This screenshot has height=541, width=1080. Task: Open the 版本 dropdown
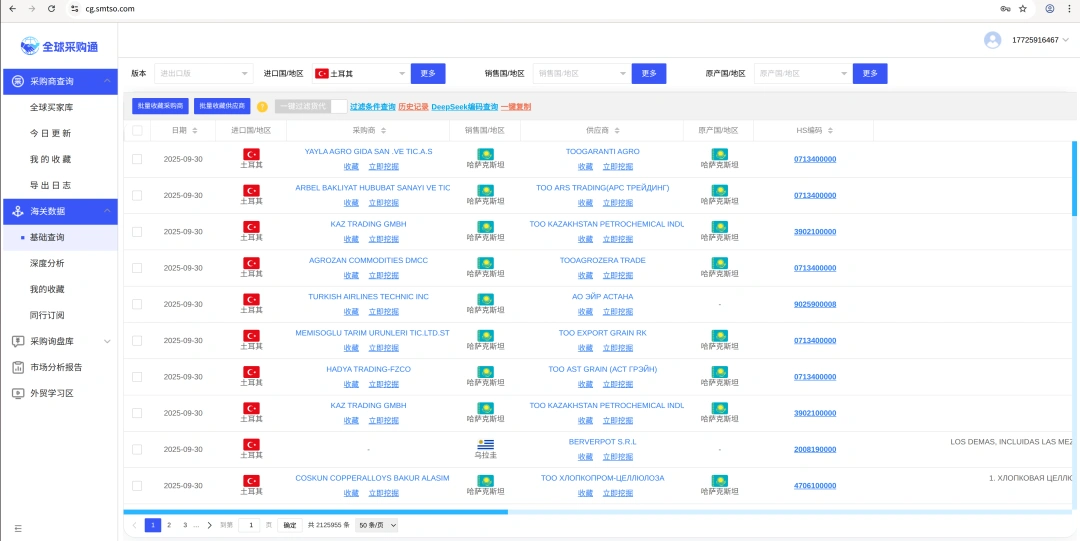click(204, 74)
